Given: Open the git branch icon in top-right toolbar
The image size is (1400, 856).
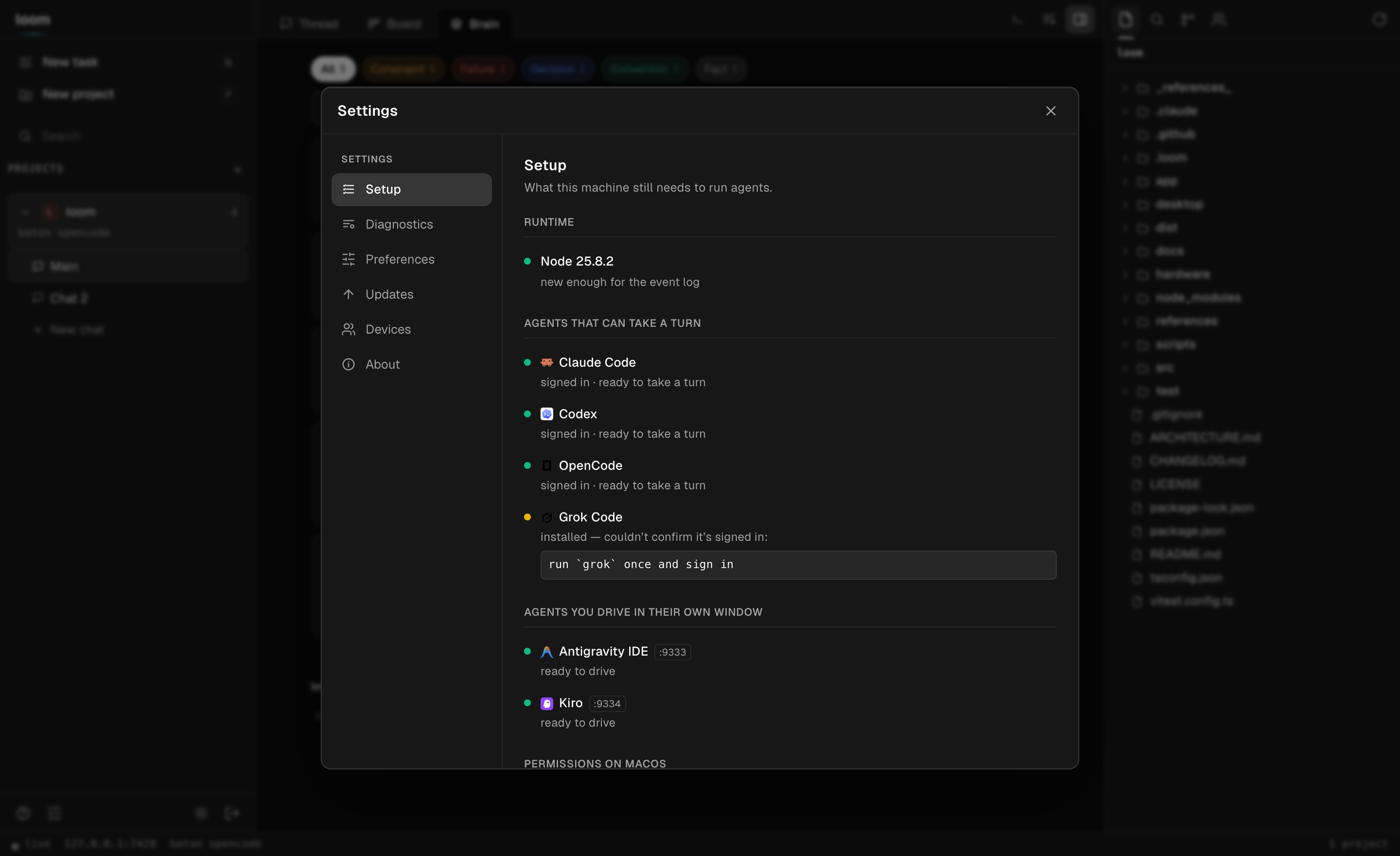Looking at the screenshot, I should coord(1188,20).
